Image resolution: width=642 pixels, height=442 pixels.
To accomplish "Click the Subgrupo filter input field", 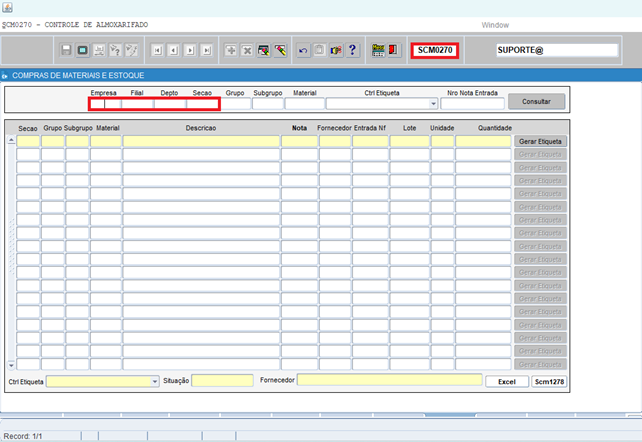I will (x=268, y=104).
